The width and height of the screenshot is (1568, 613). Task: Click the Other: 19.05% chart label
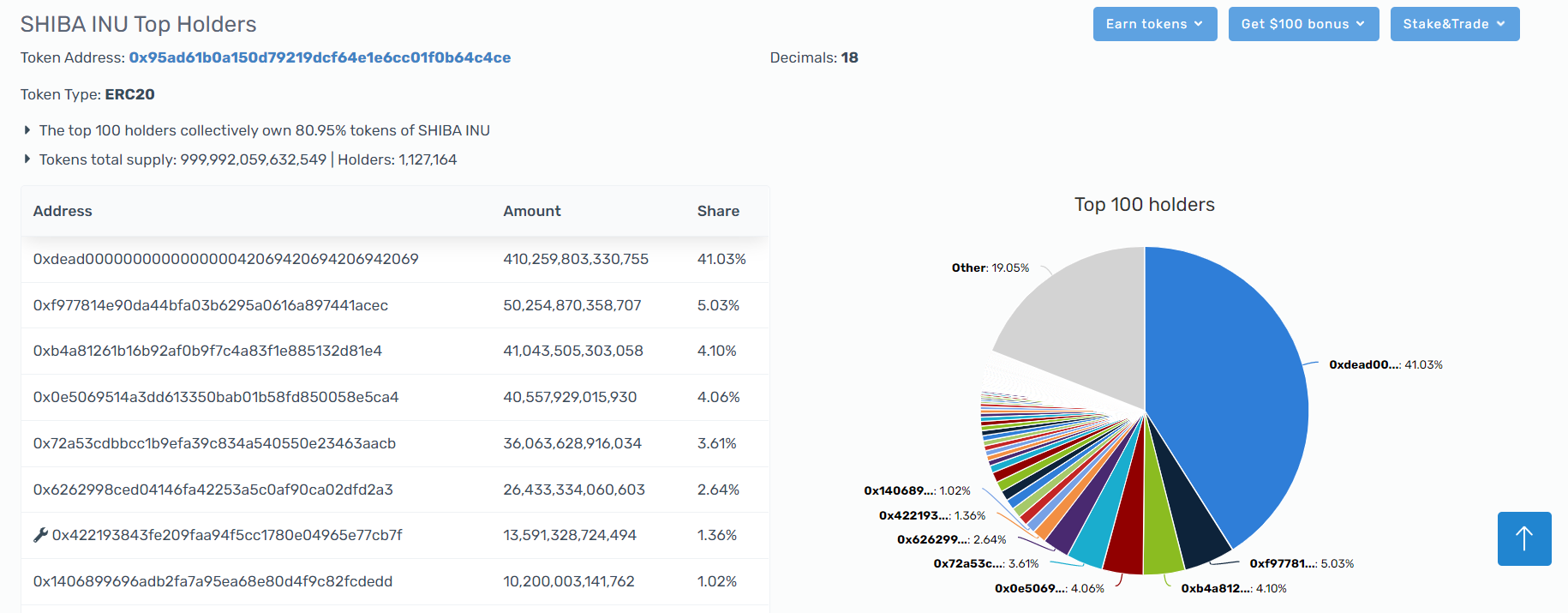tap(990, 267)
